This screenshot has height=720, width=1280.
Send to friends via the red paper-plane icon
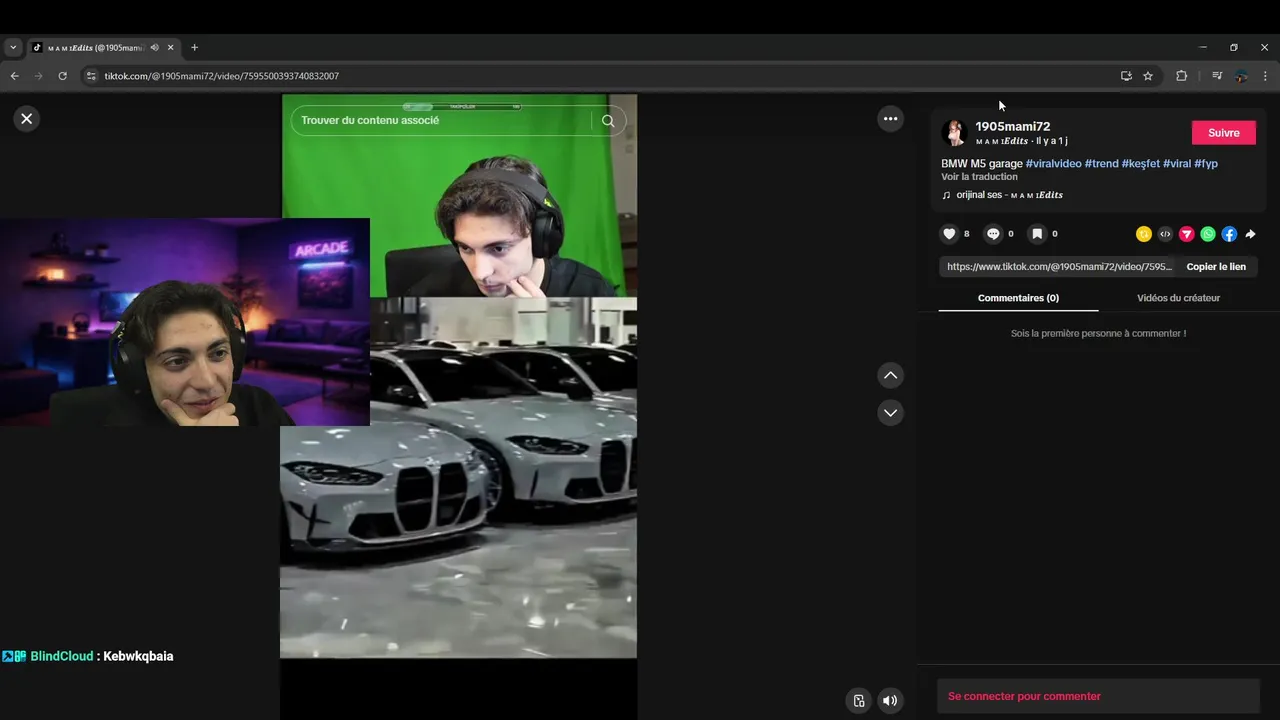tap(1186, 234)
